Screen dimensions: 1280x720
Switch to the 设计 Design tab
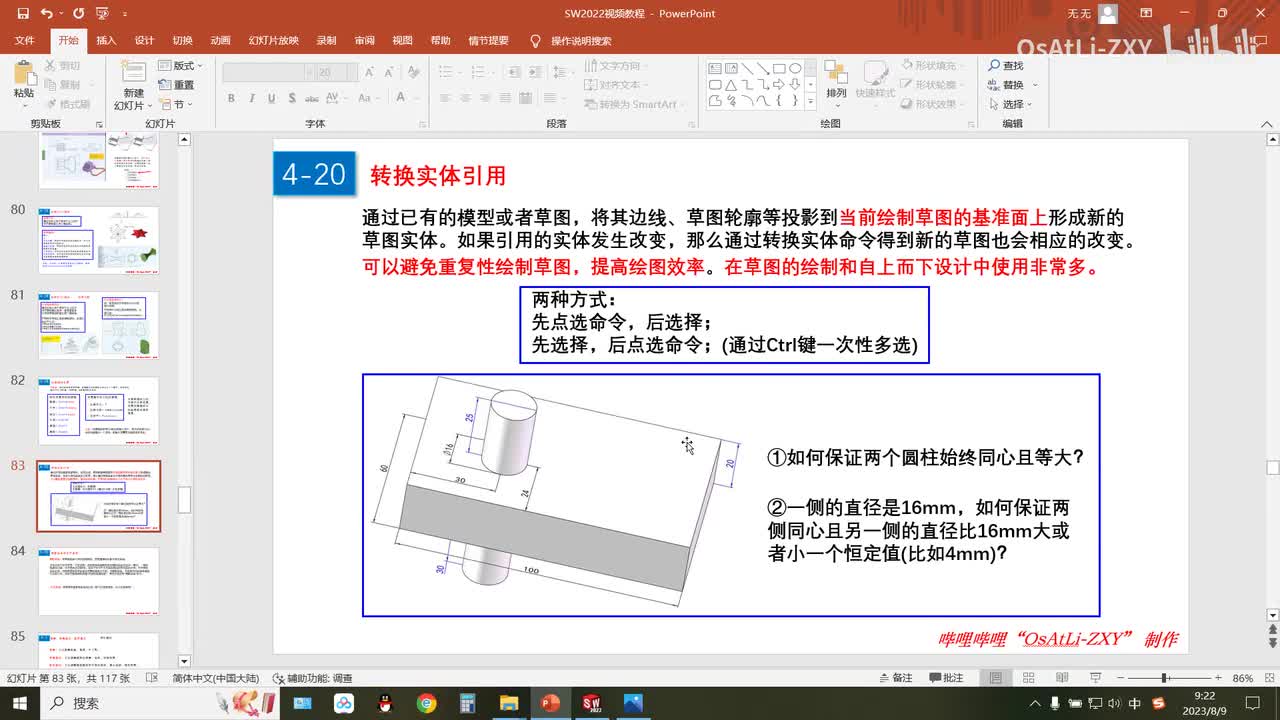144,41
